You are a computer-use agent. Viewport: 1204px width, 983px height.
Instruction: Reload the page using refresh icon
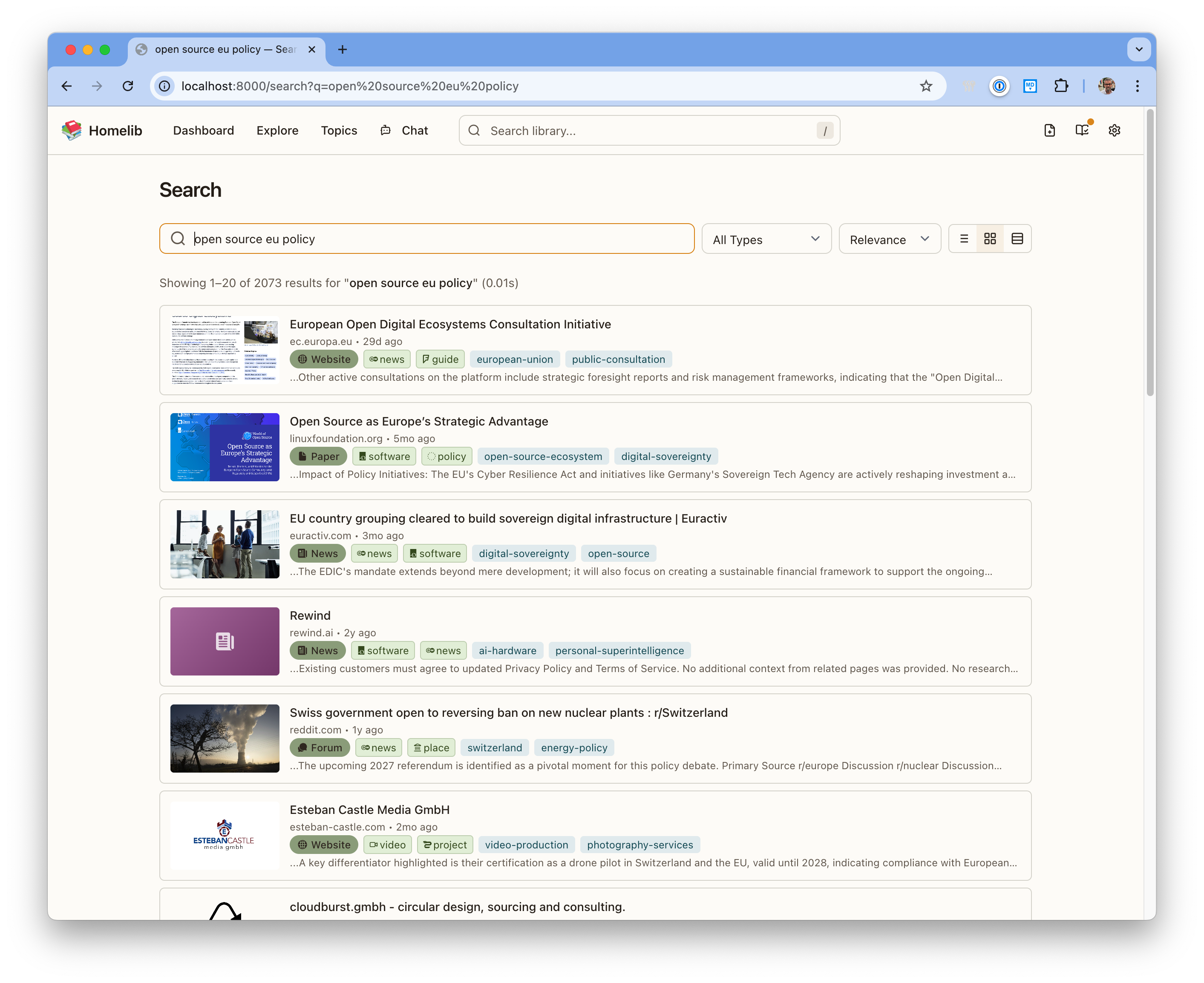point(128,86)
